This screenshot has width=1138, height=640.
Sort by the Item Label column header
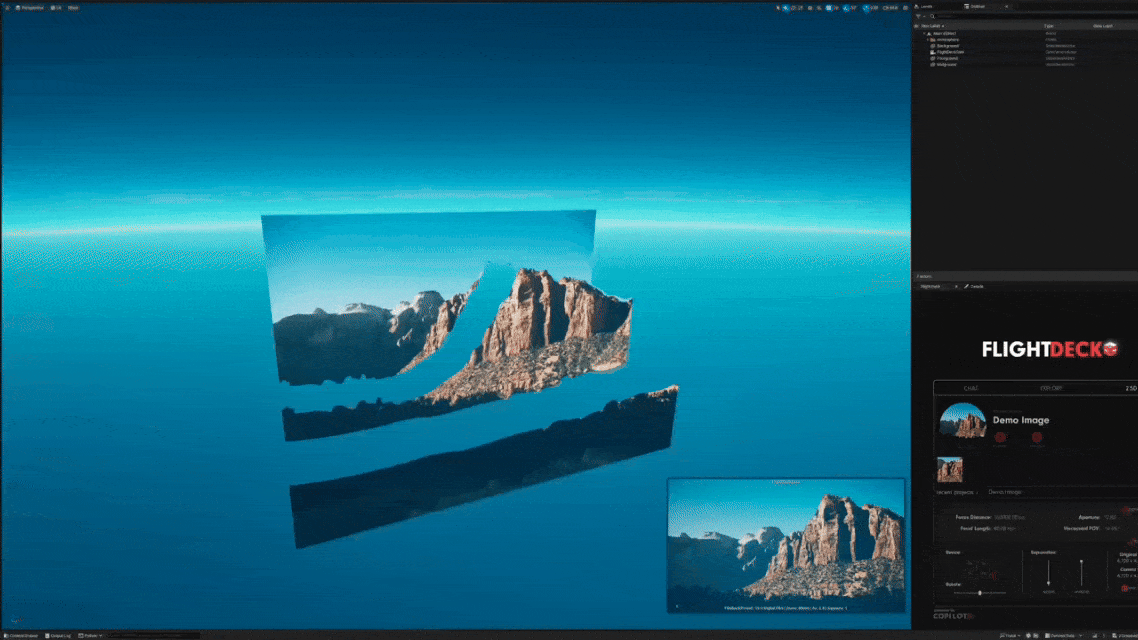(x=931, y=26)
